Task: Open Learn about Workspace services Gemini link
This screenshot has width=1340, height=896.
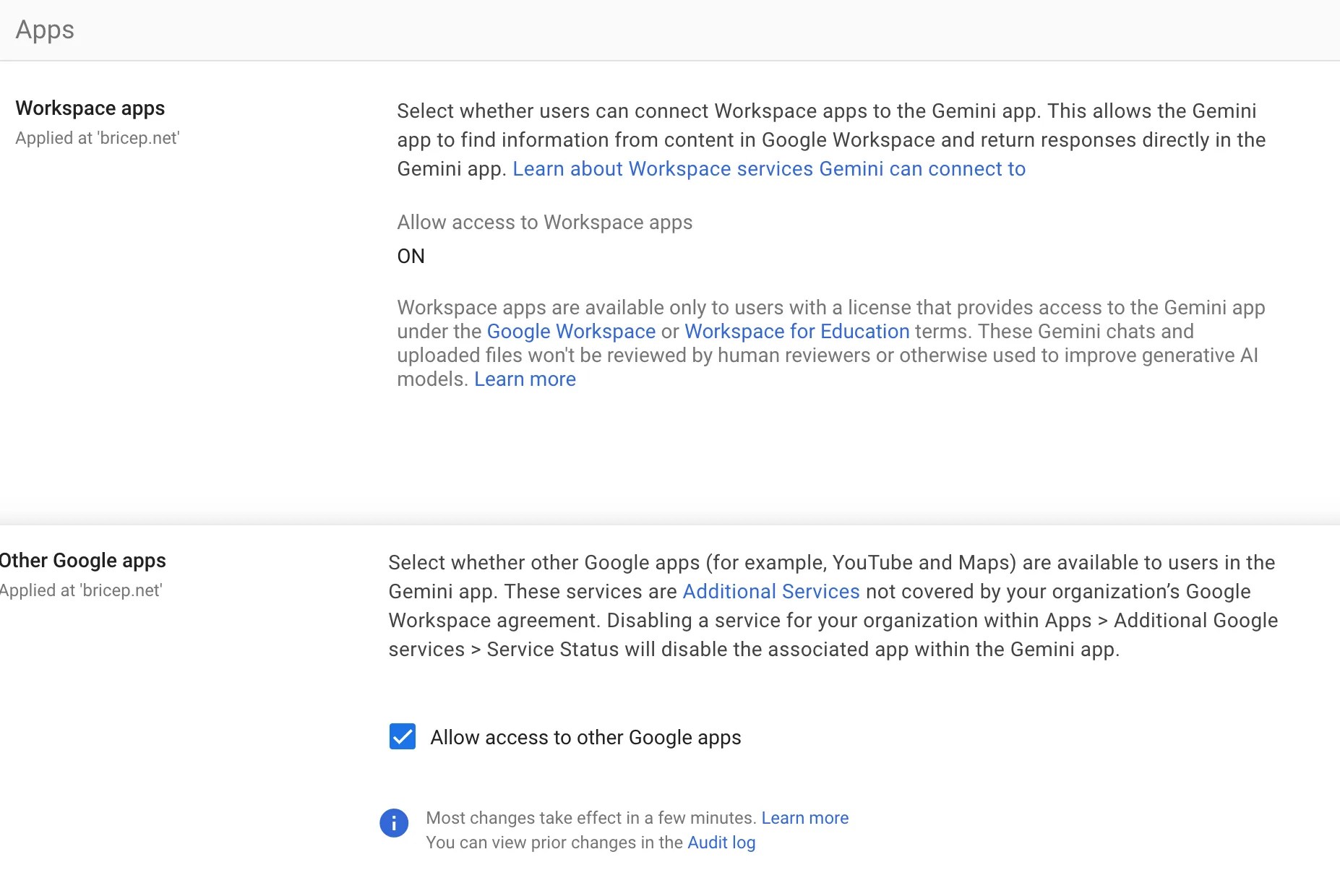Action: (769, 168)
